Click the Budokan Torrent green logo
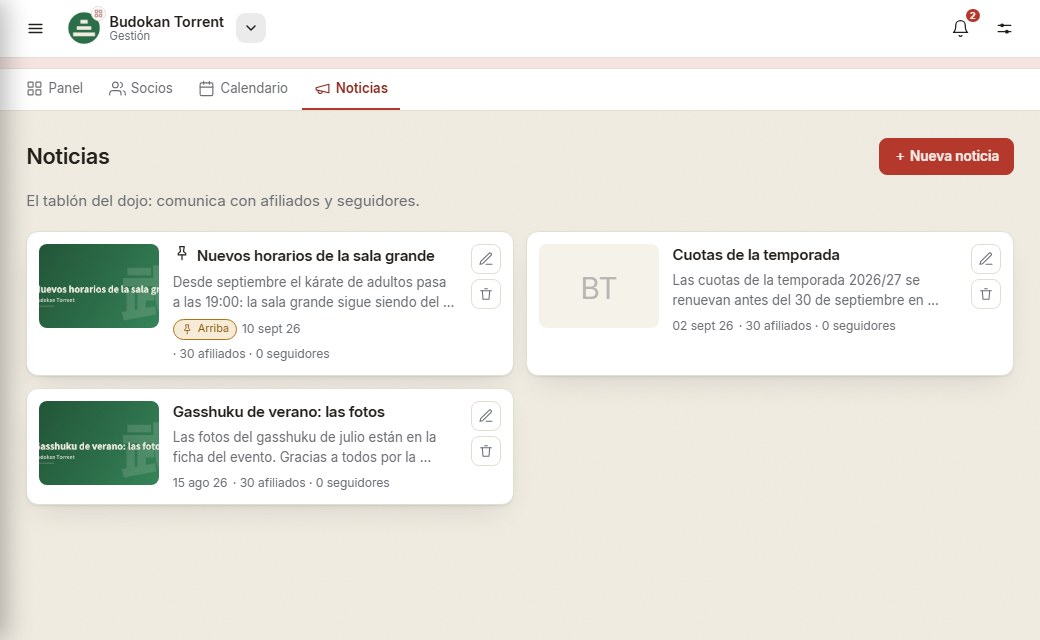Image resolution: width=1040 pixels, height=640 pixels. [x=84, y=28]
